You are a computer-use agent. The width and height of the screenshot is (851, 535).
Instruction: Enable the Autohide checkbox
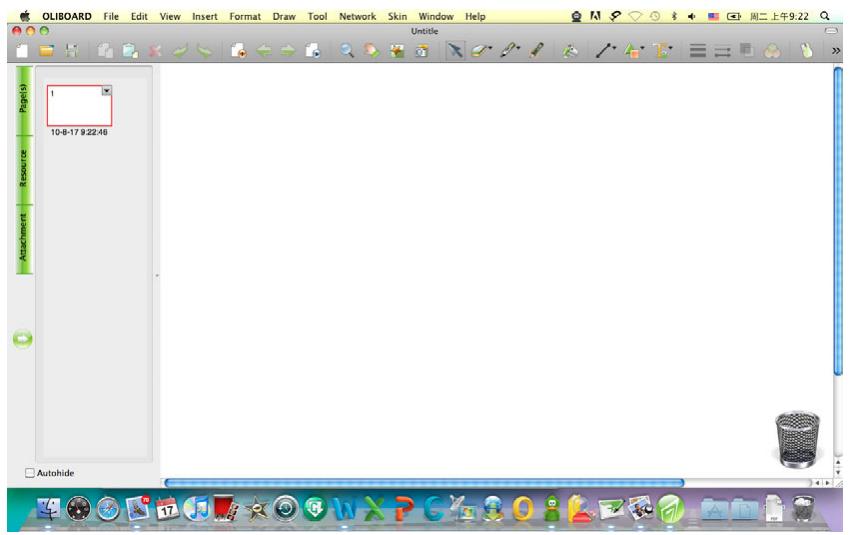(29, 473)
